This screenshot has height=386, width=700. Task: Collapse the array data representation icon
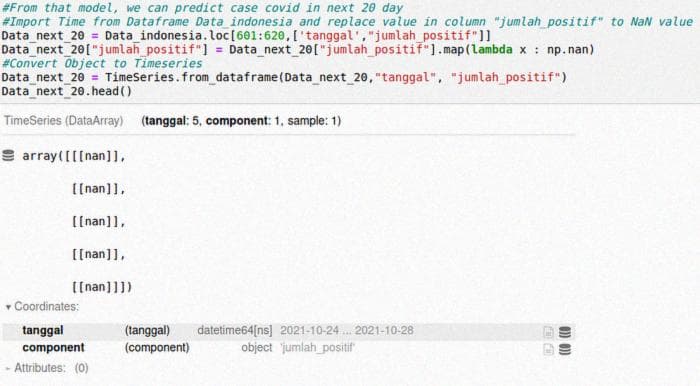8,155
